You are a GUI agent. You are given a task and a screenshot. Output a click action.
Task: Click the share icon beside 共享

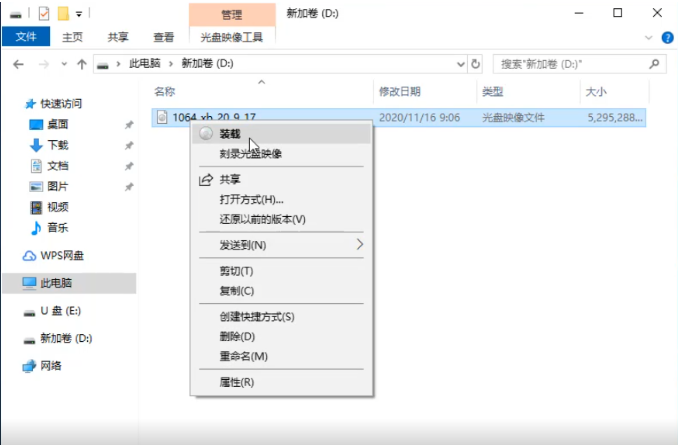(205, 180)
